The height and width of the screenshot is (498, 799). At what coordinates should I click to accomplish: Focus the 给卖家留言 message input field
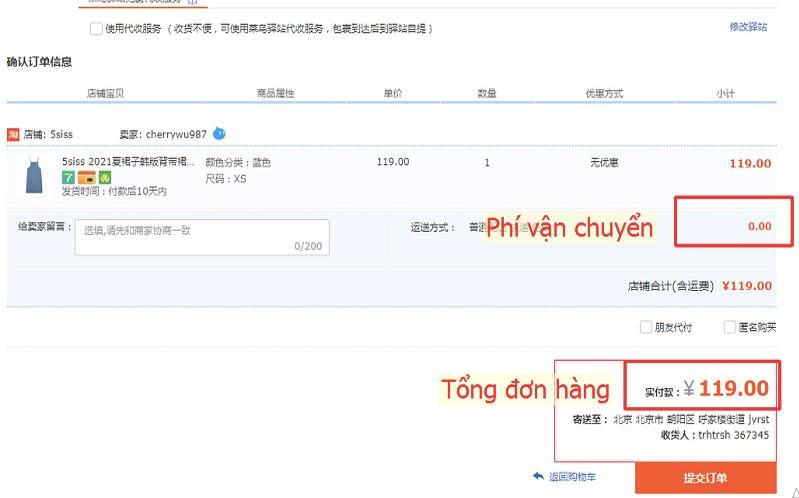click(x=202, y=237)
